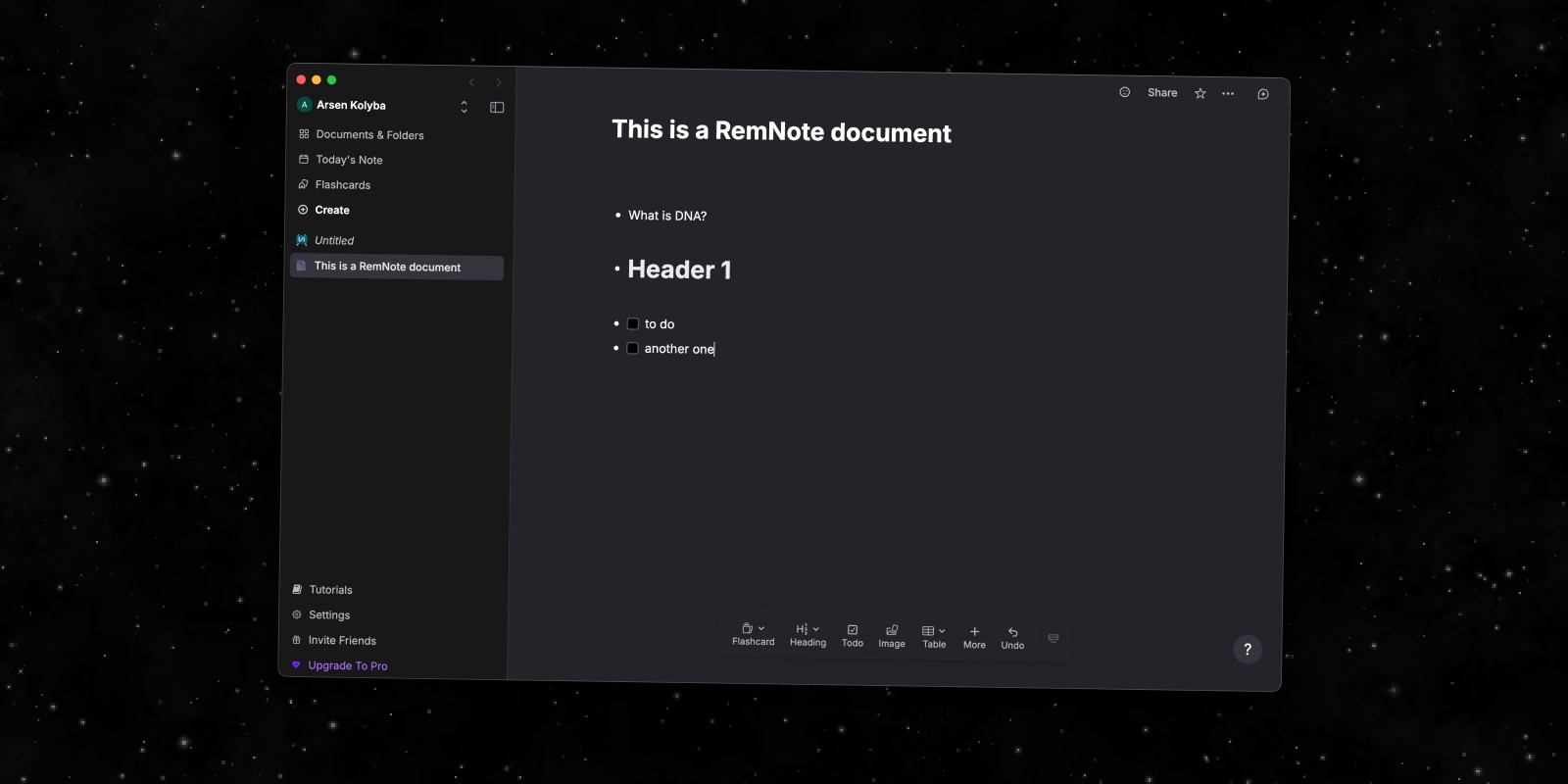Expand the Table dropdown arrow
1568x784 pixels.
coord(942,631)
